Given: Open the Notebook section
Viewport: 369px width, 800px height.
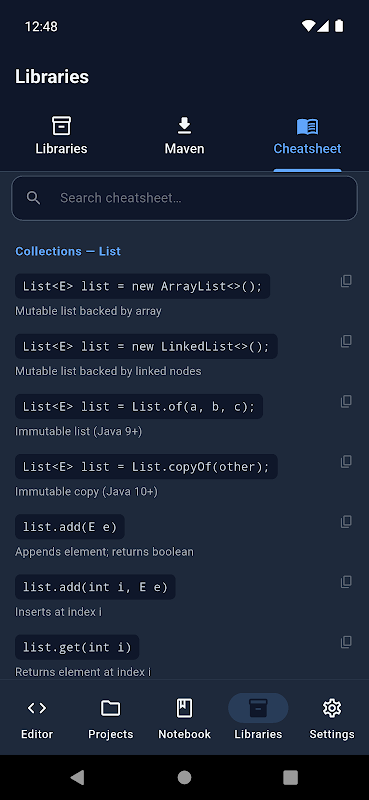Looking at the screenshot, I should tap(184, 719).
